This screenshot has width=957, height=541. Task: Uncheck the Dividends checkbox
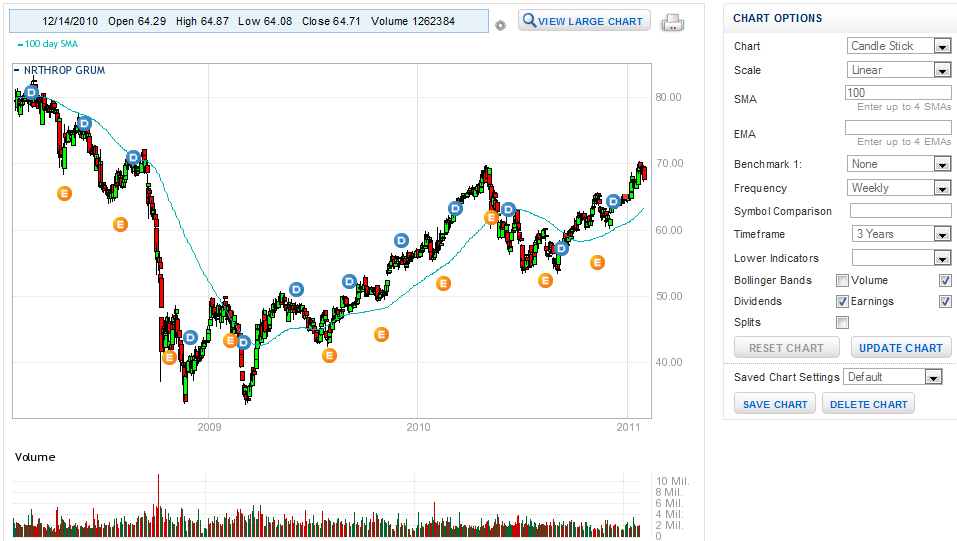point(842,301)
